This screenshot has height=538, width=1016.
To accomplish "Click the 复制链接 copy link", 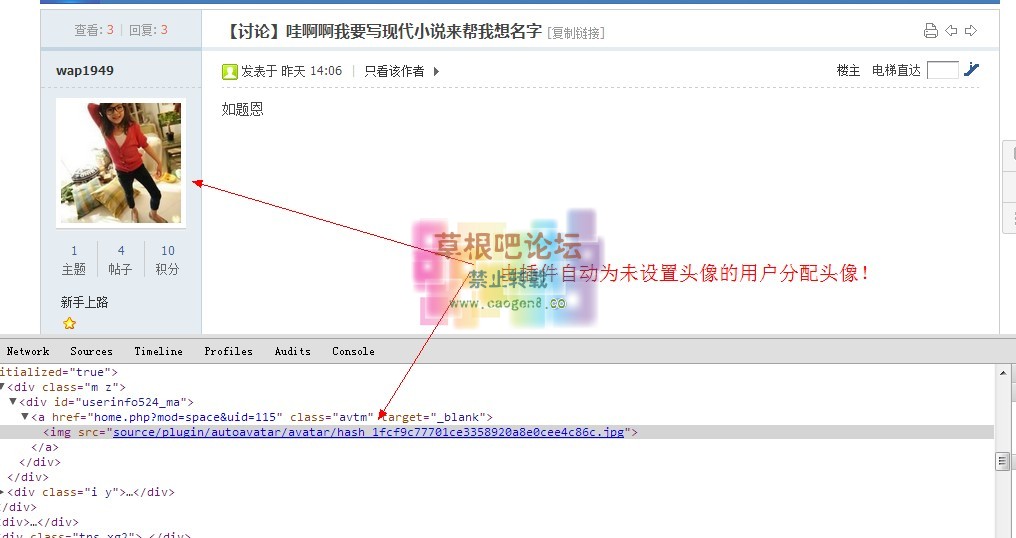I will 576,33.
